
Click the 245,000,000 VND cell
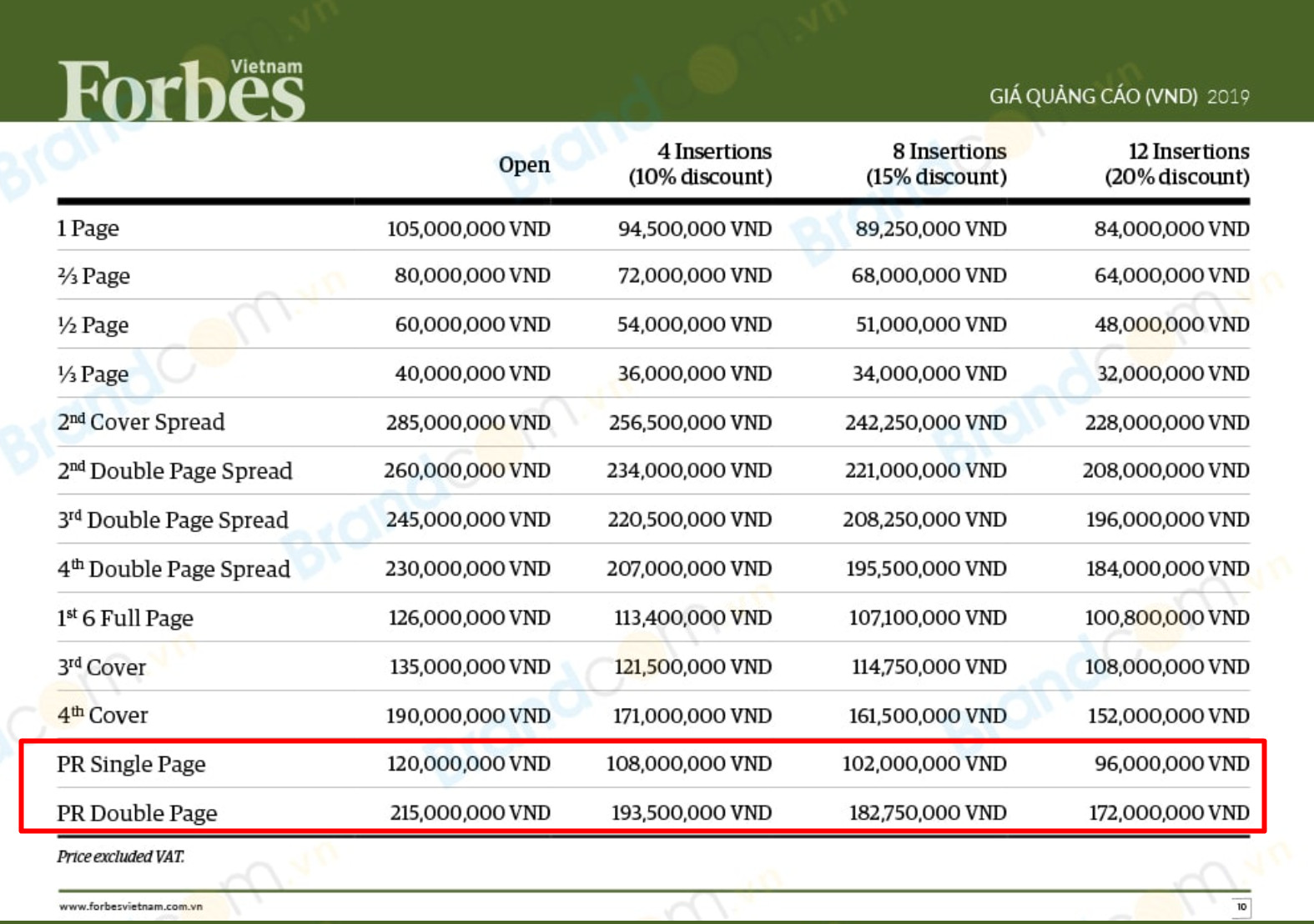point(468,520)
